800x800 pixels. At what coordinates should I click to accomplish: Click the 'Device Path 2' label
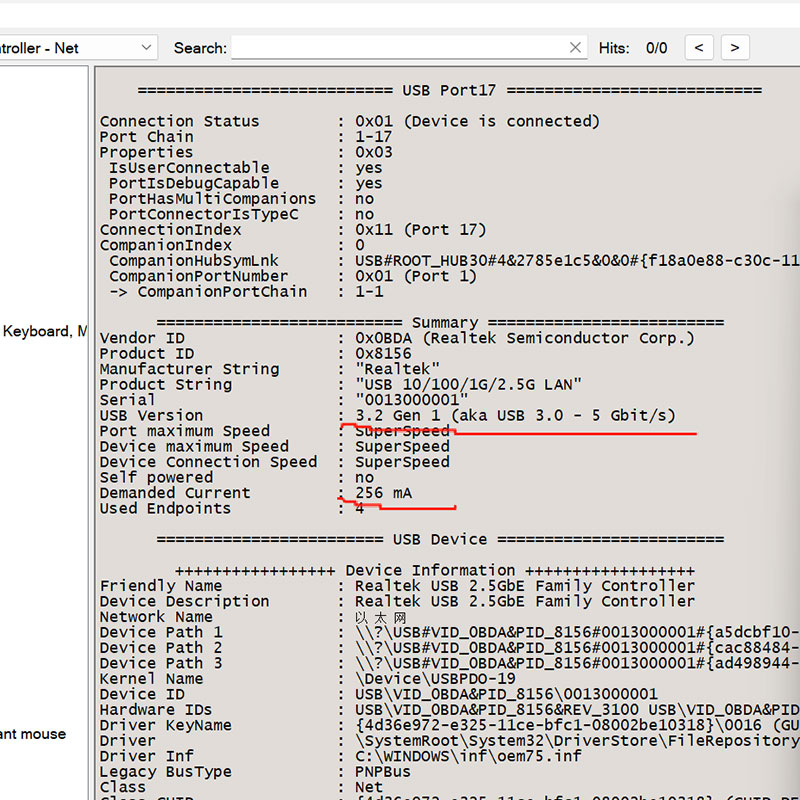pyautogui.click(x=161, y=648)
